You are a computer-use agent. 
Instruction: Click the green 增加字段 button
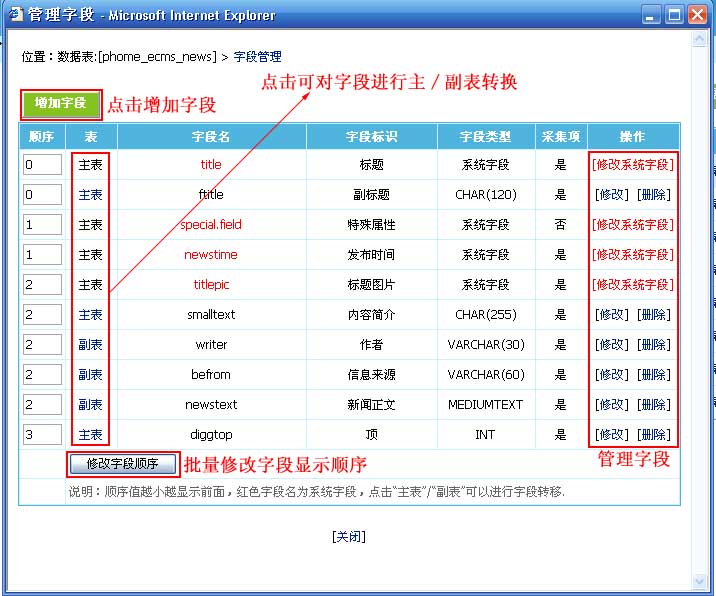coord(60,103)
